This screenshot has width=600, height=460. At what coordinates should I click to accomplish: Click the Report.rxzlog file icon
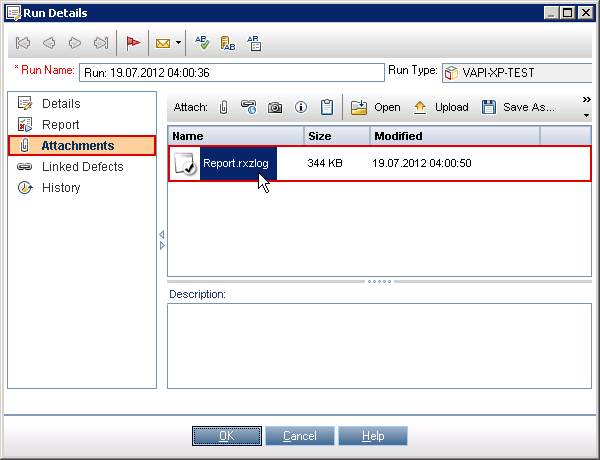185,164
